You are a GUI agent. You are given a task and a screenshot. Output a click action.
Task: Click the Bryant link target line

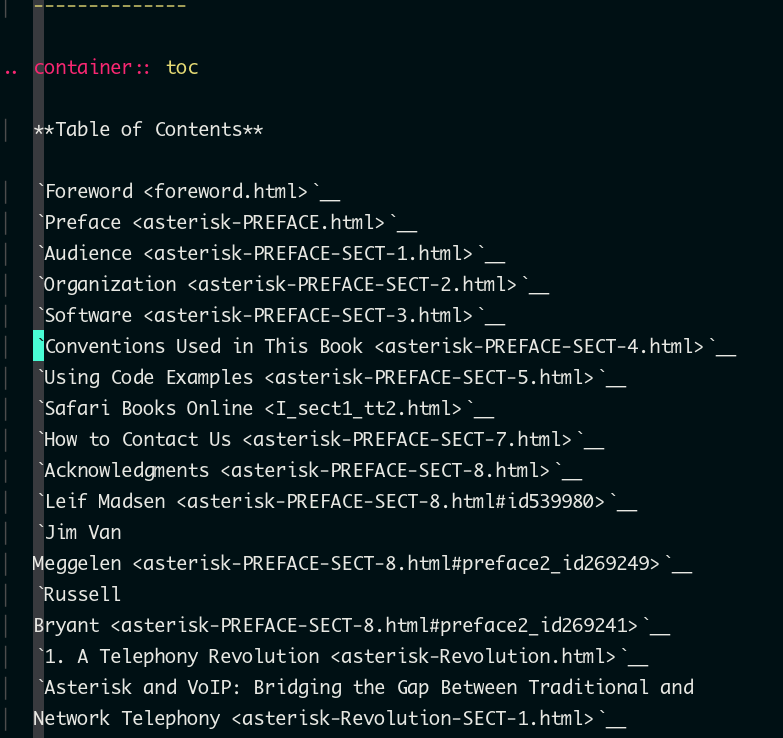(351, 625)
